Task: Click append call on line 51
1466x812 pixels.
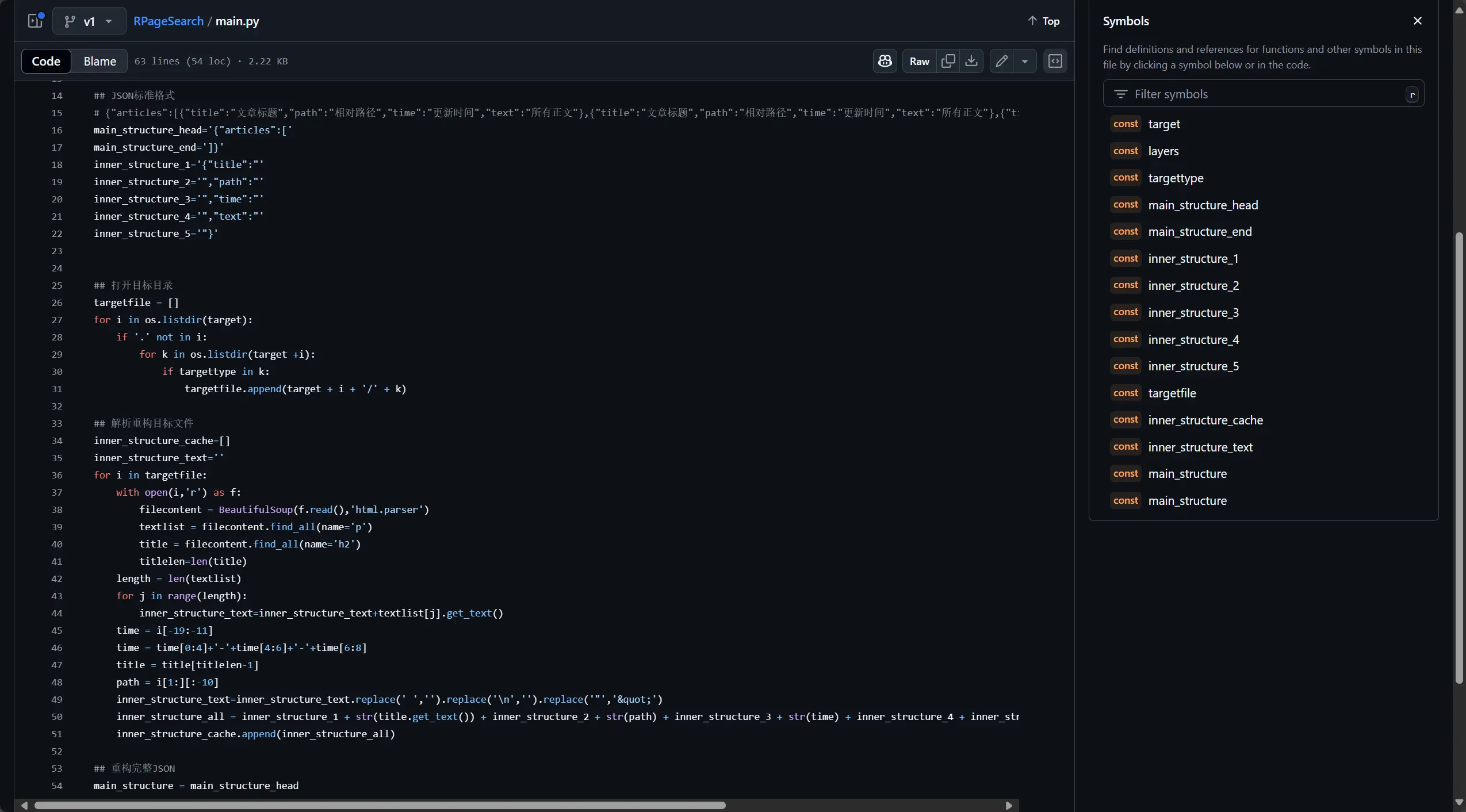Action: click(x=259, y=734)
